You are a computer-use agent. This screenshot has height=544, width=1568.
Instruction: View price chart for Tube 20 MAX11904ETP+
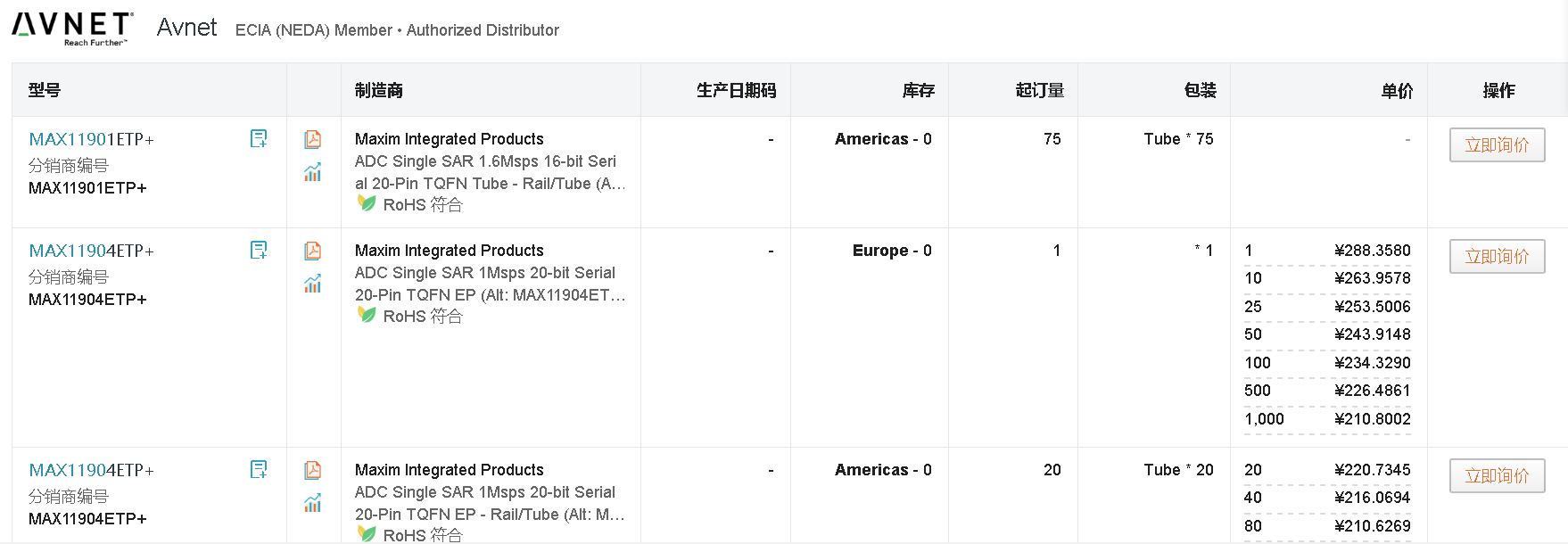click(x=313, y=503)
